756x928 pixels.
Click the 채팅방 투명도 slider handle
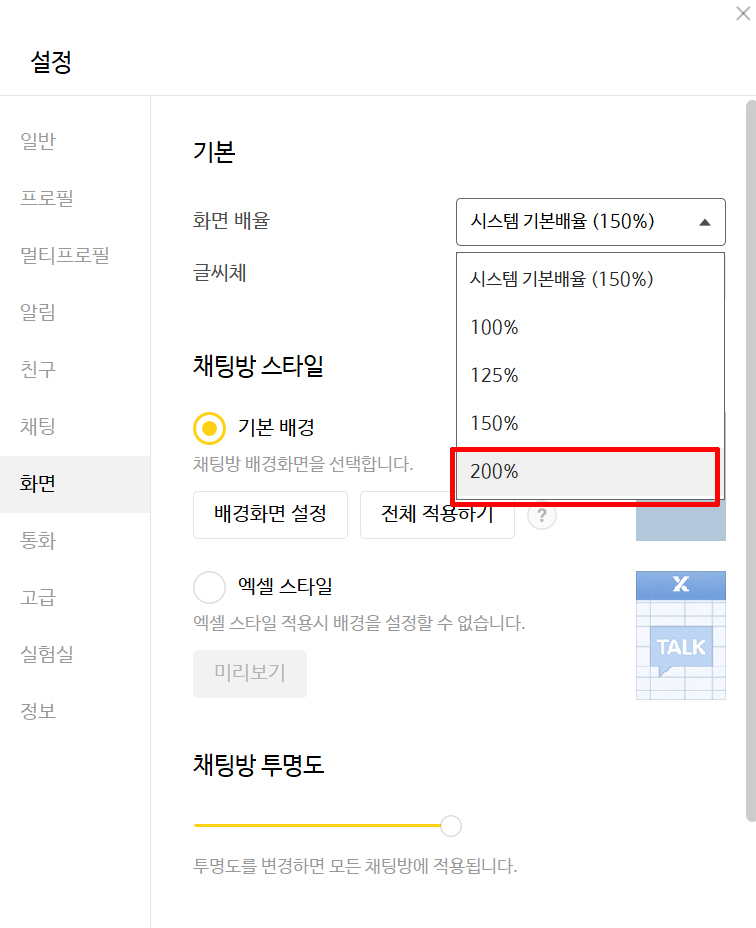[x=451, y=826]
